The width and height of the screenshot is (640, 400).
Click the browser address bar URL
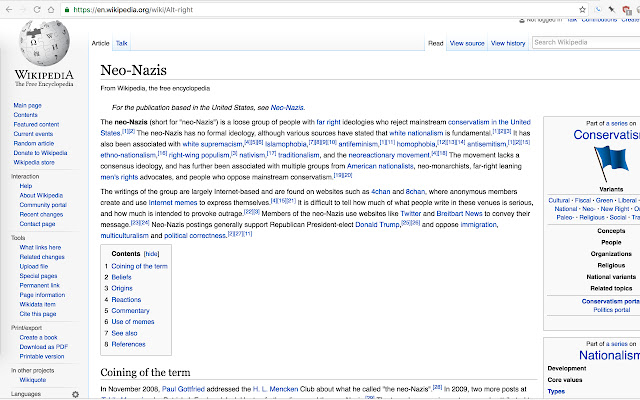point(133,9)
